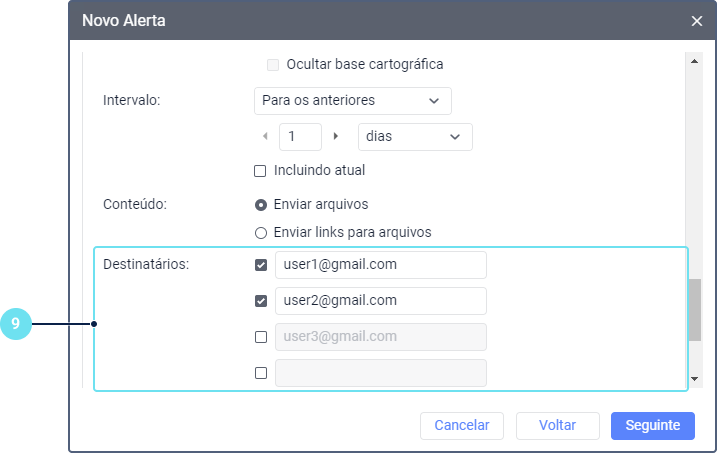Check the user3@gmail.com recipient checkbox
This screenshot has height=453, width=717.
tap(261, 337)
